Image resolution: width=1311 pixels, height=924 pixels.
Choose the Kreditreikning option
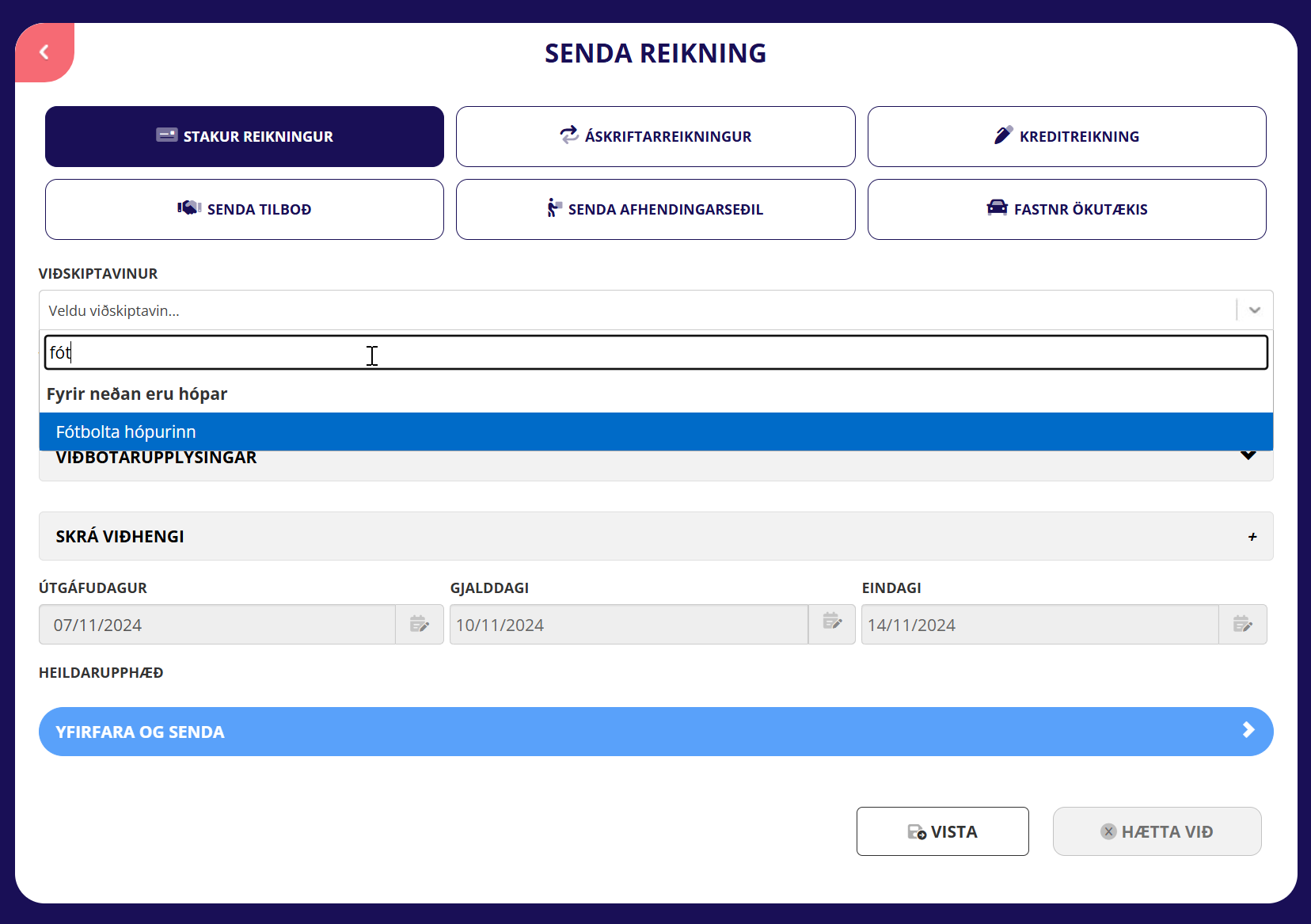click(1066, 136)
